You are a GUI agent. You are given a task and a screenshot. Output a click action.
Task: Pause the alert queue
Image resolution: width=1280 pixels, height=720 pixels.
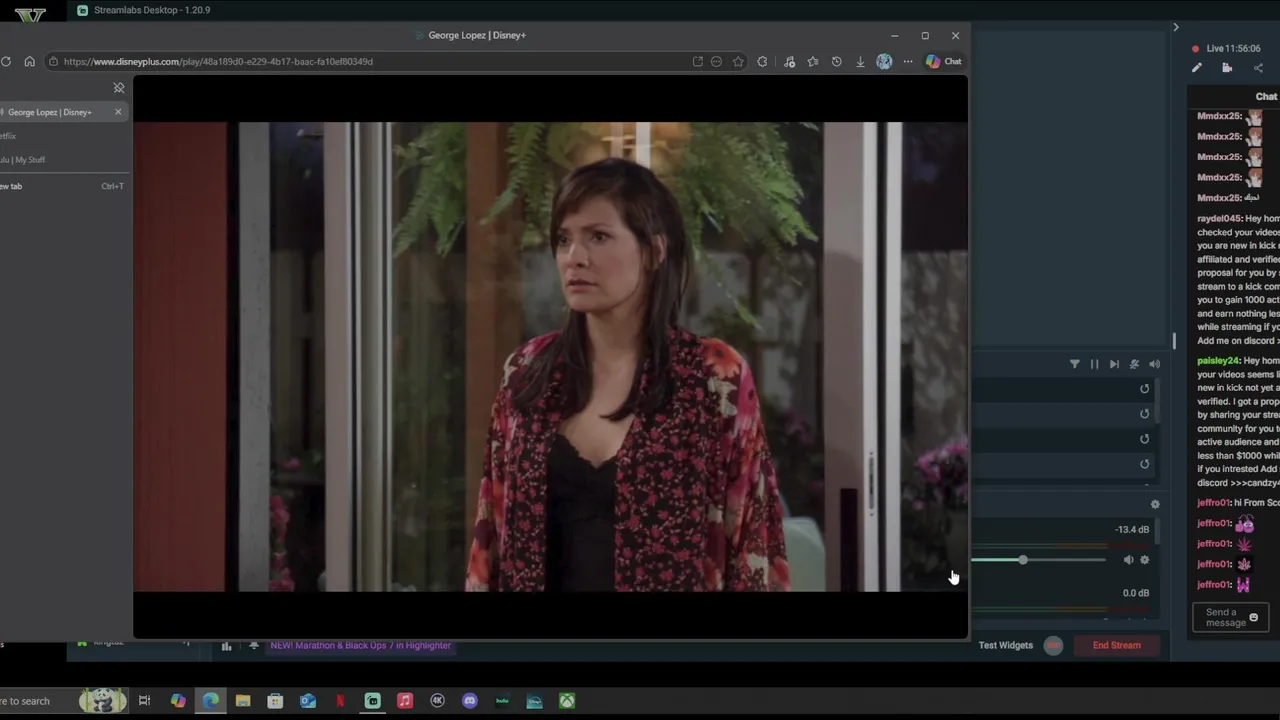pos(1094,364)
